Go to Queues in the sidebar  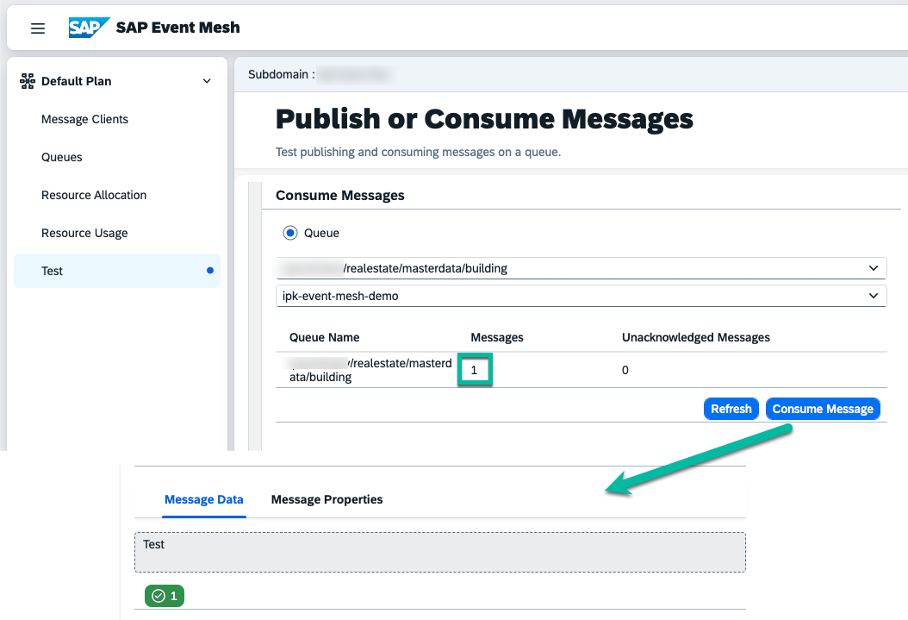click(x=62, y=157)
